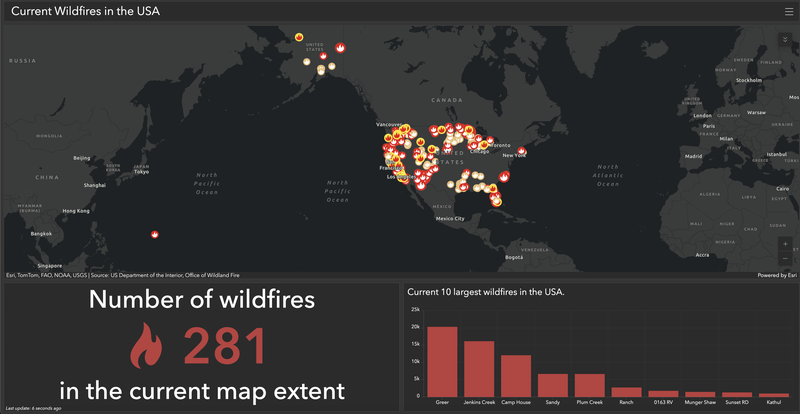This screenshot has width=800, height=414.
Task: Click the Accra label on the map
Action: click(x=703, y=254)
